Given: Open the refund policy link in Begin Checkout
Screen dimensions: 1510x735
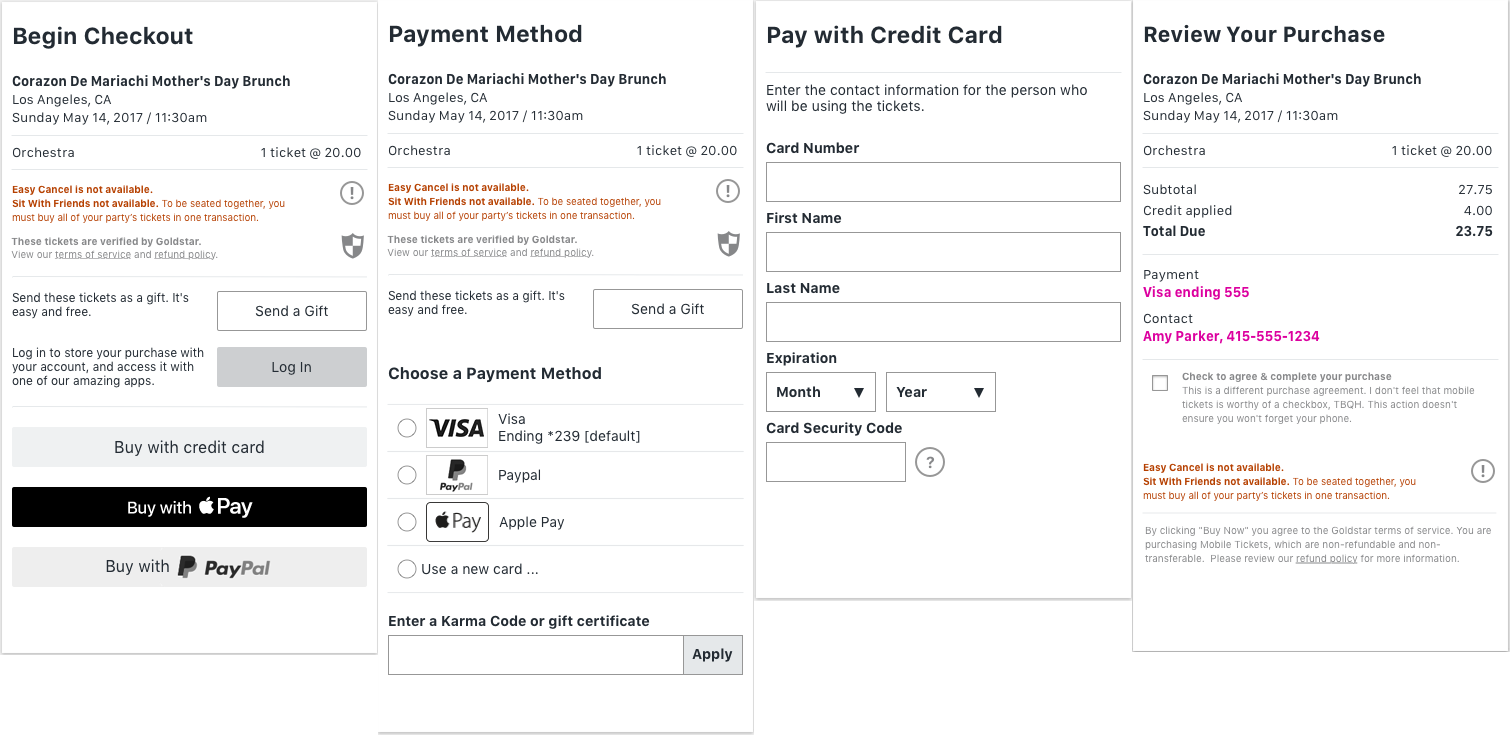Looking at the screenshot, I should (x=185, y=255).
